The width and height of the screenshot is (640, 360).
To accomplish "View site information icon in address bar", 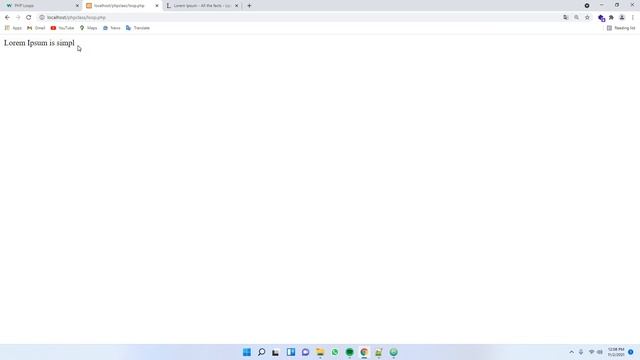I will [42, 18].
